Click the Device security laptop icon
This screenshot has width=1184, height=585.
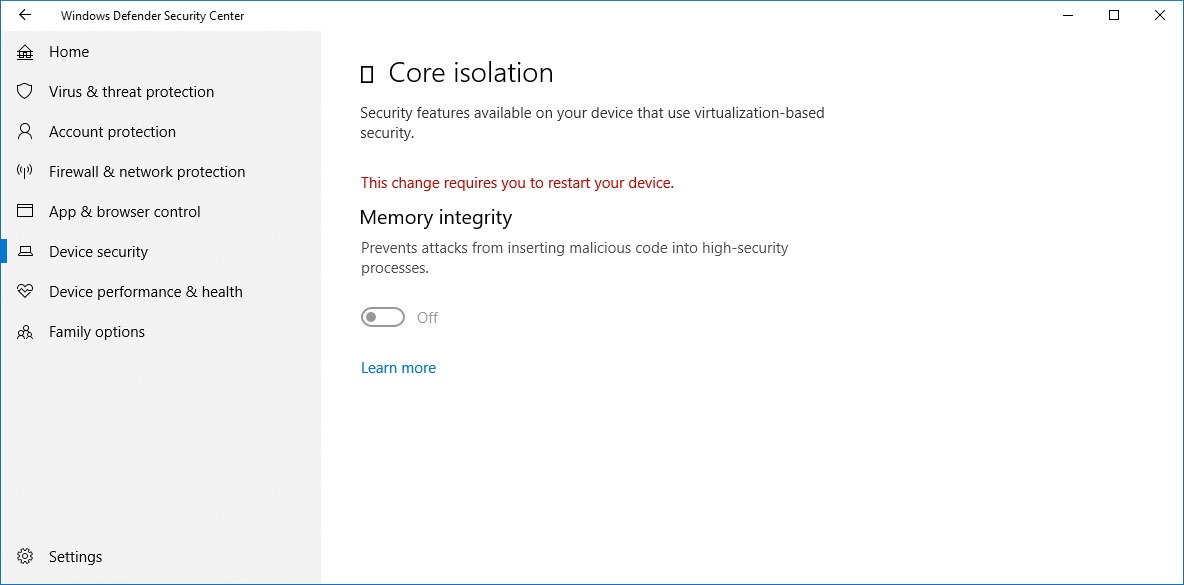click(x=25, y=252)
